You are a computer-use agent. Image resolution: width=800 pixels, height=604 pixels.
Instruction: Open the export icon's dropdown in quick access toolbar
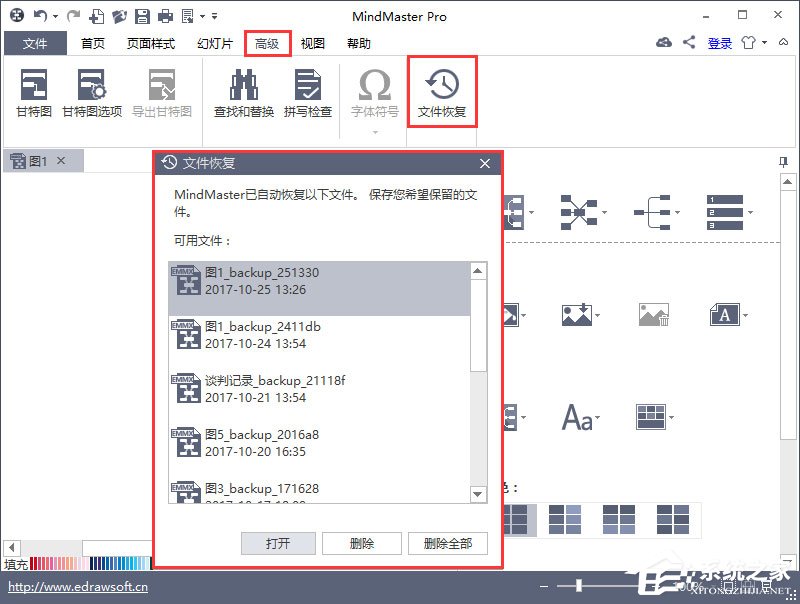coord(201,15)
